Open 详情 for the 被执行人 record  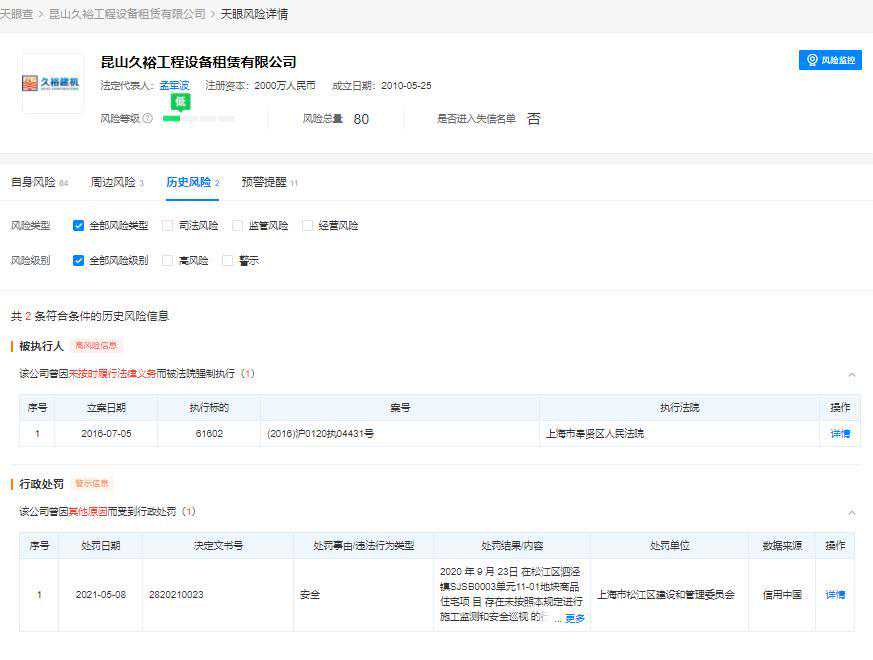pos(840,434)
